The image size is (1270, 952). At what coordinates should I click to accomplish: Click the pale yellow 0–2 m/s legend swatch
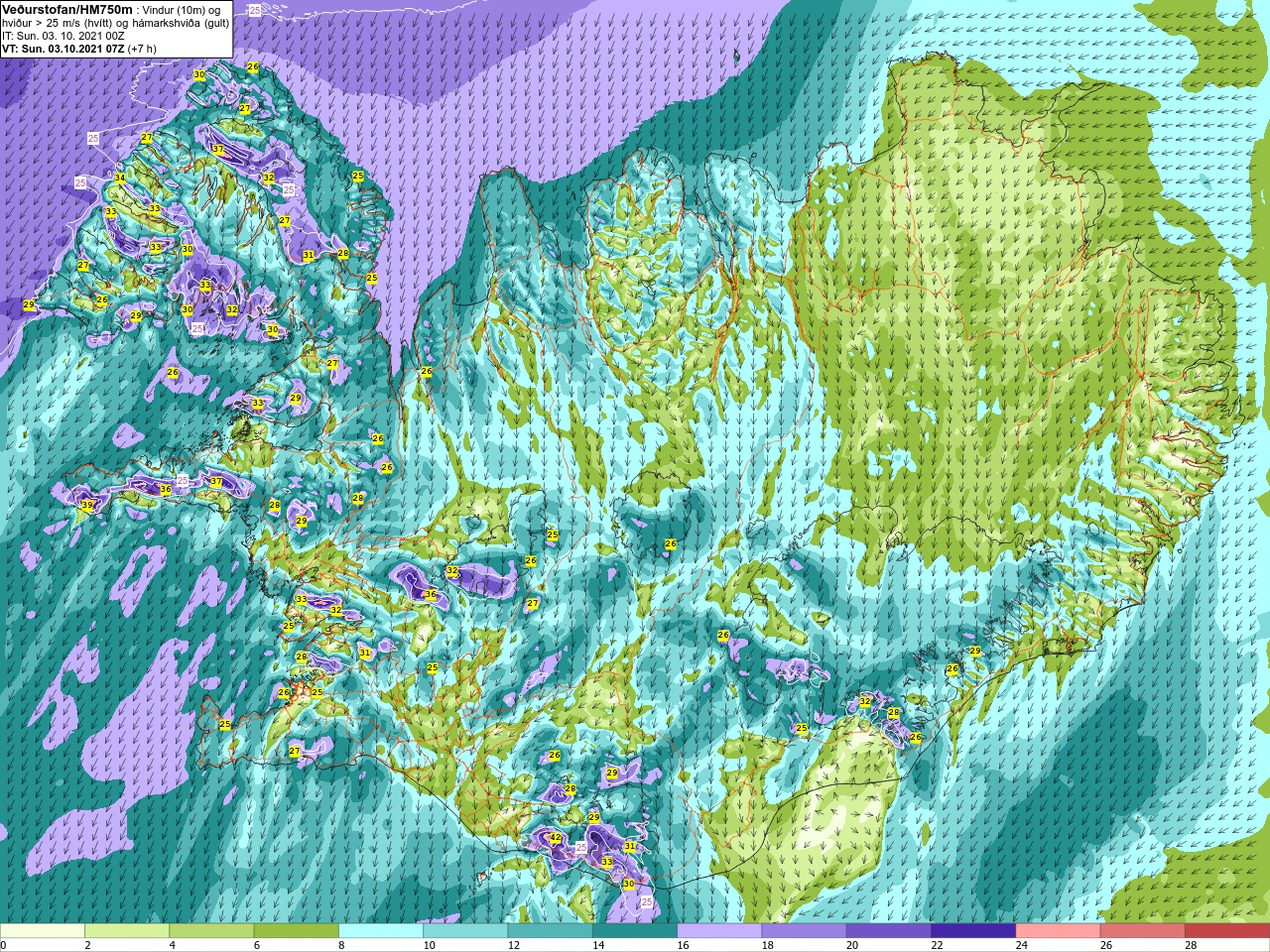[43, 931]
